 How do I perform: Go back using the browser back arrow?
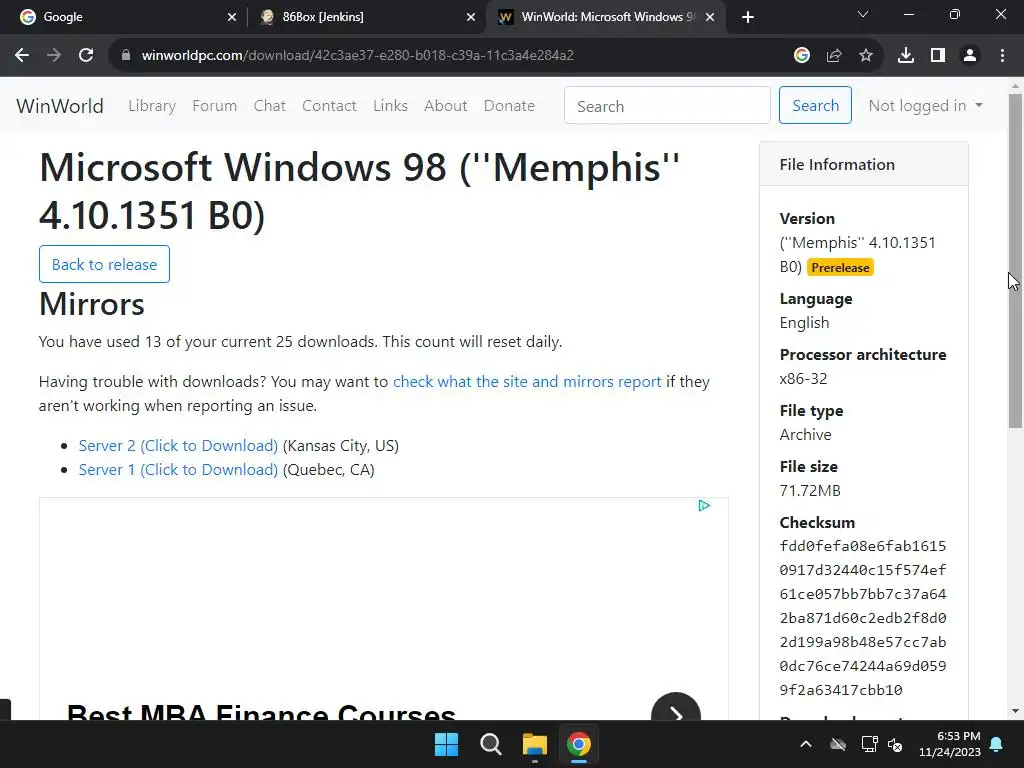pyautogui.click(x=22, y=56)
